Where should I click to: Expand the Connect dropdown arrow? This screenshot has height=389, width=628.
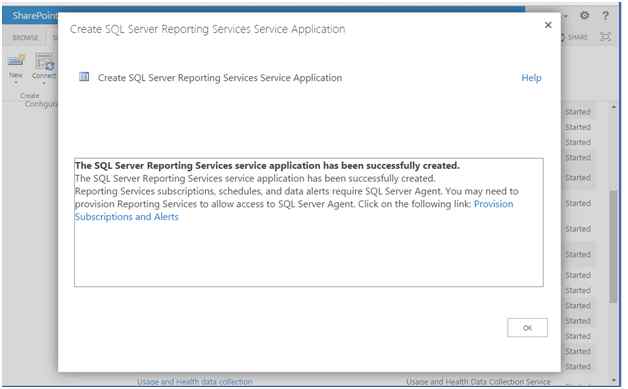pyautogui.click(x=44, y=83)
